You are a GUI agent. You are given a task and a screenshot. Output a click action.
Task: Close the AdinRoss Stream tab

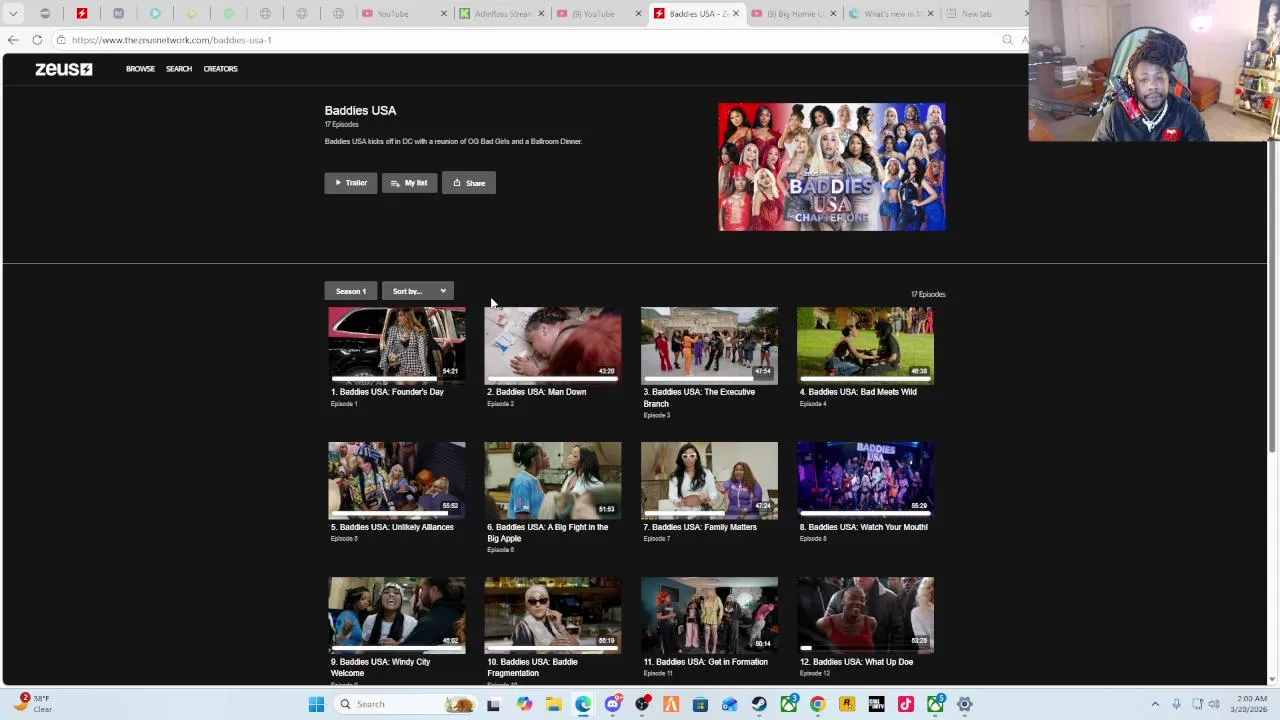tap(541, 14)
